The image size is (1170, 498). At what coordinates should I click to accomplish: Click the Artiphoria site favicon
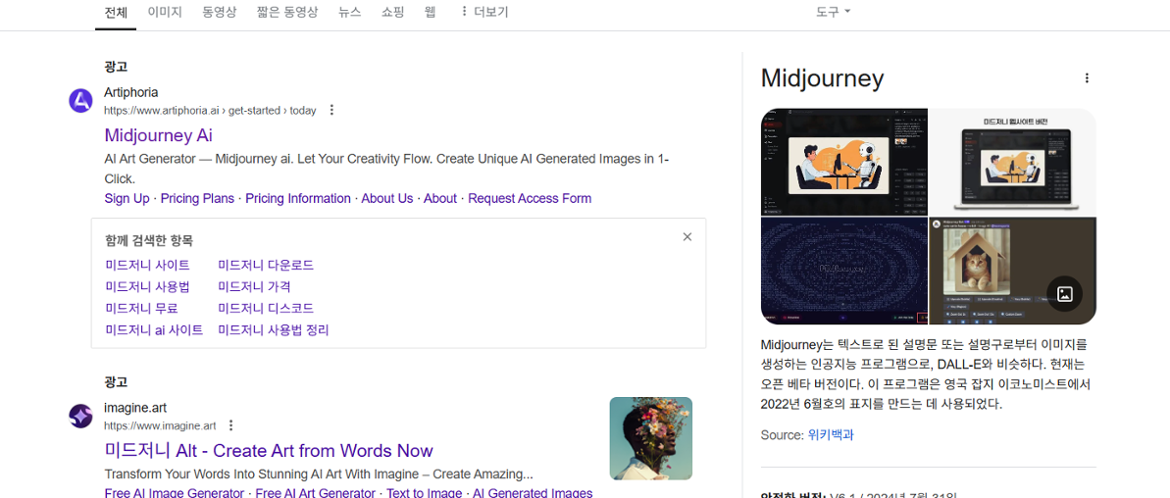(x=81, y=101)
